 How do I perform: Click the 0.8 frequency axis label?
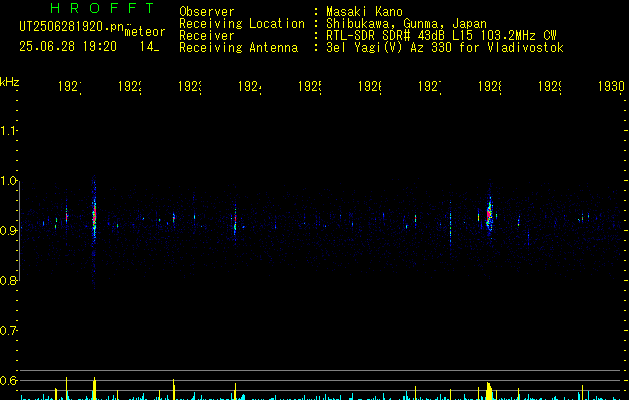tap(8, 280)
